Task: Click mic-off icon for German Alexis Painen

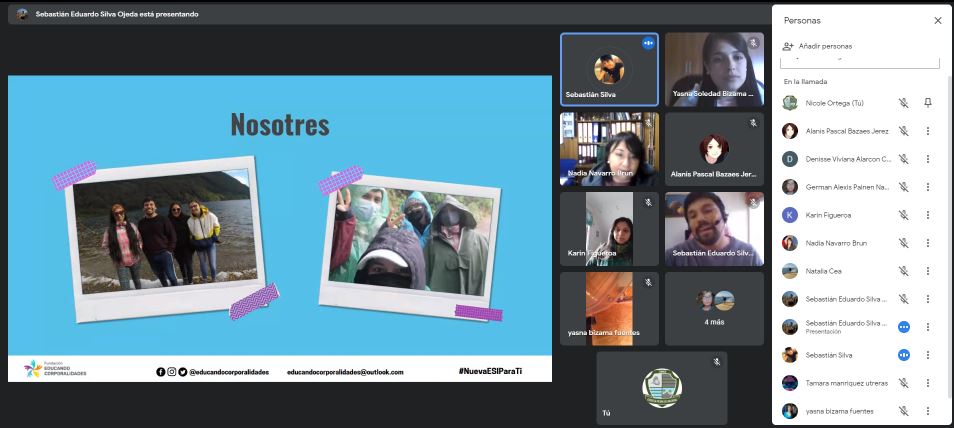Action: pos(903,187)
